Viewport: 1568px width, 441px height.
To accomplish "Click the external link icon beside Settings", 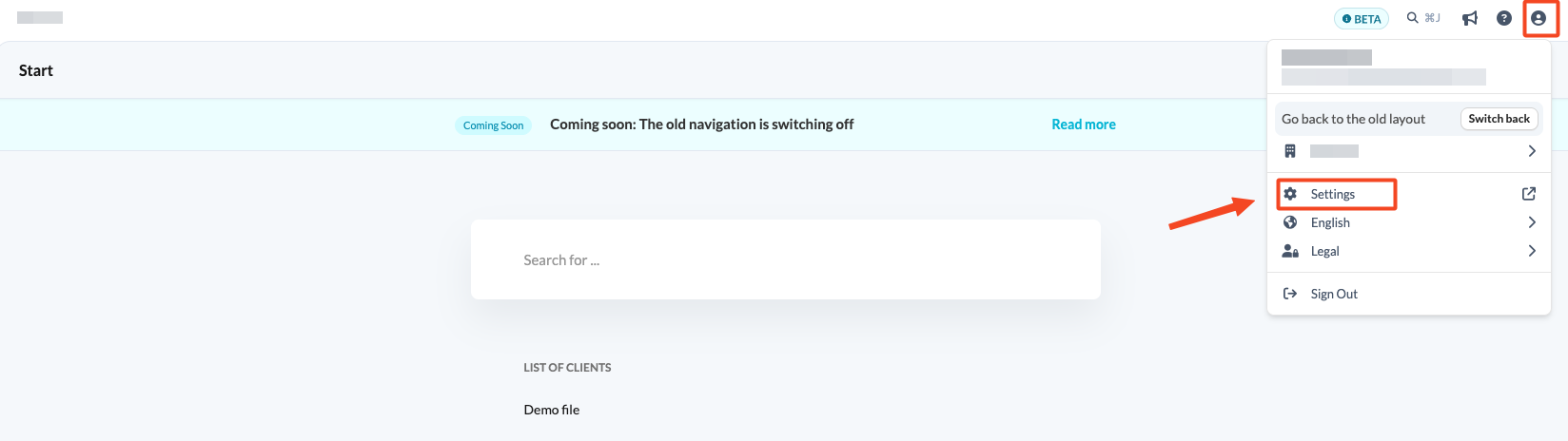I will 1529,194.
